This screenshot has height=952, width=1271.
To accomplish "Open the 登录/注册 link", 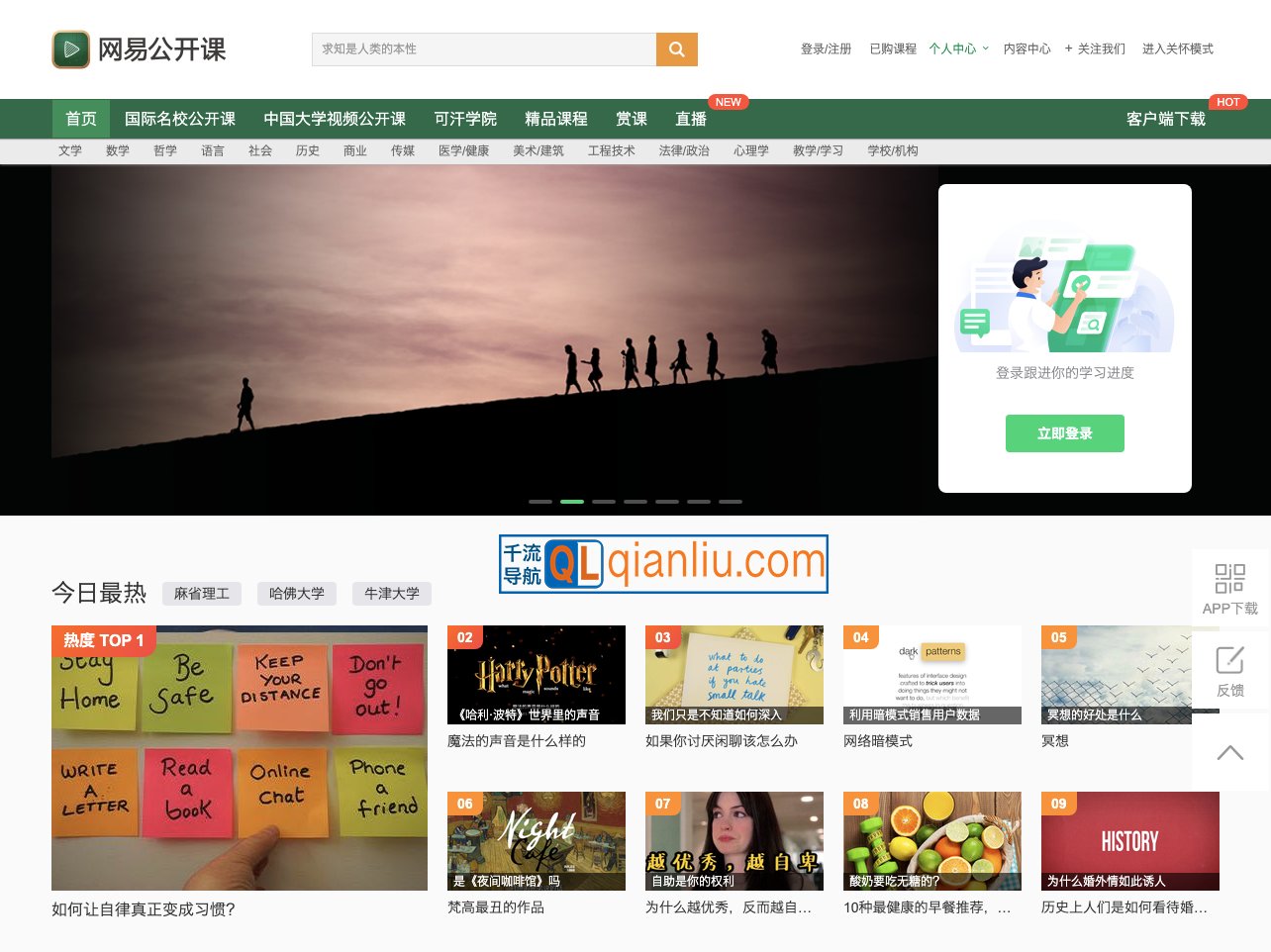I will coord(826,48).
